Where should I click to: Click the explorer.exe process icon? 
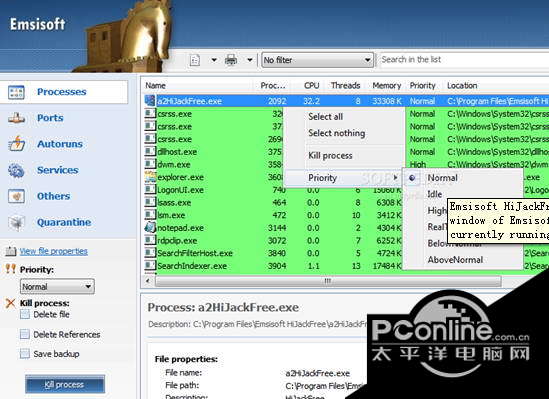pyautogui.click(x=150, y=177)
